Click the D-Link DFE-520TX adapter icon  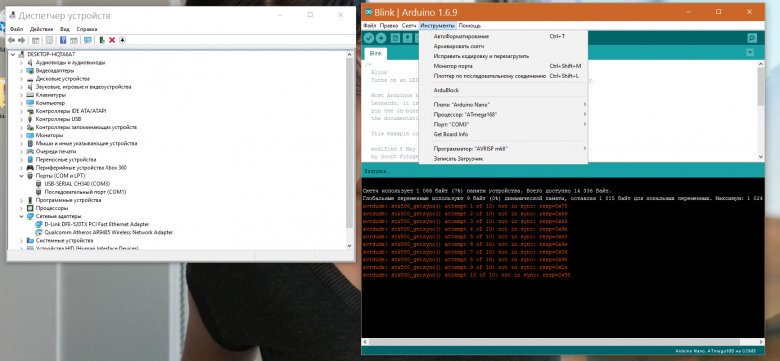click(x=39, y=224)
